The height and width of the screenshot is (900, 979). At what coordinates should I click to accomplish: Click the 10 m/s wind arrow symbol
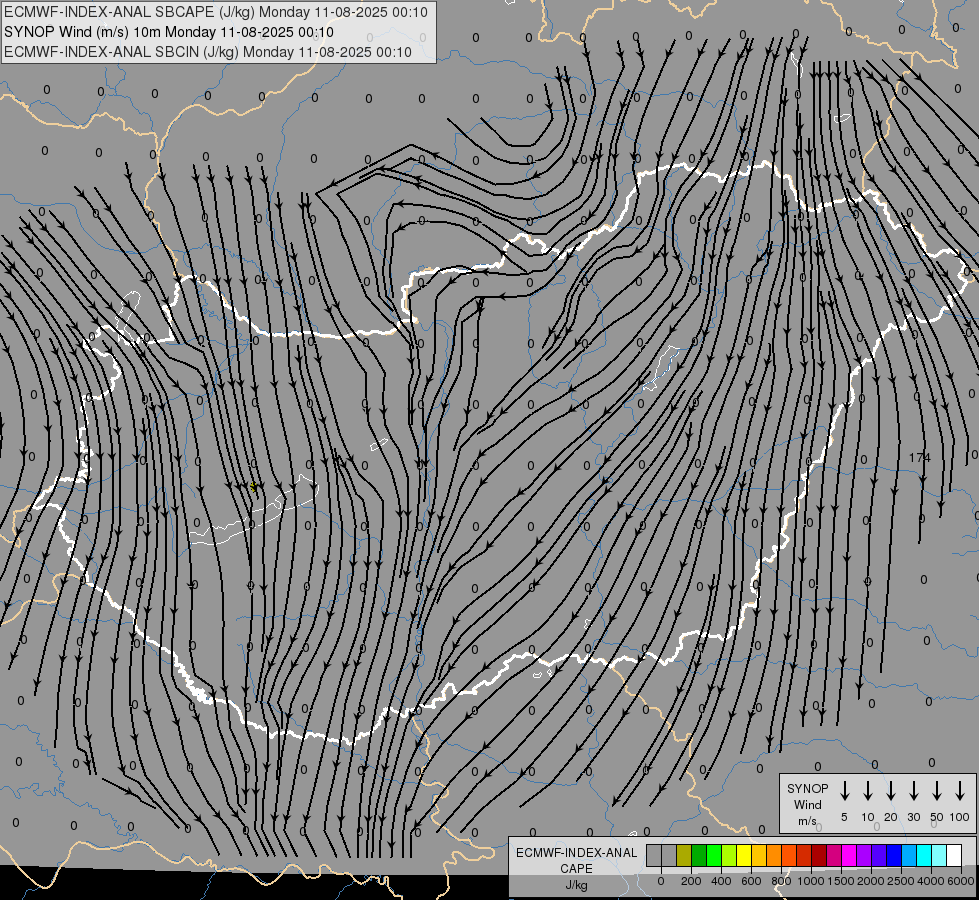tap(868, 791)
